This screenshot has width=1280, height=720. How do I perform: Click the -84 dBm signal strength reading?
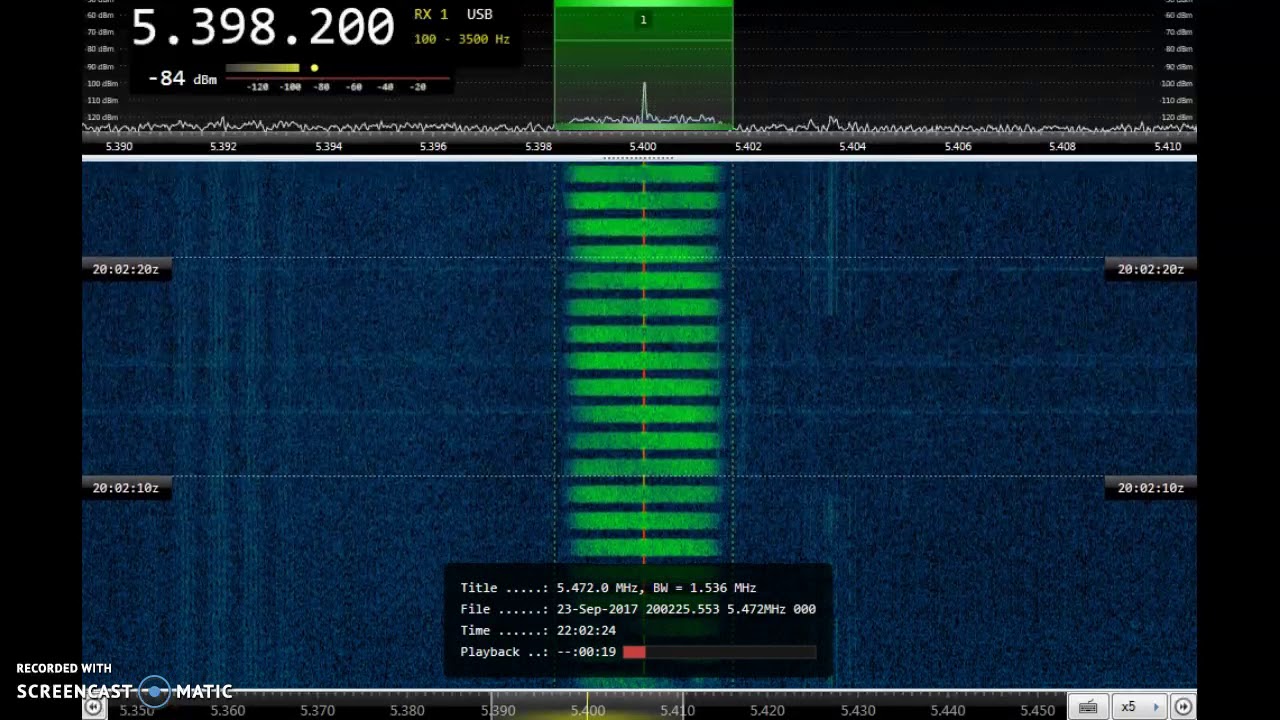click(x=182, y=78)
